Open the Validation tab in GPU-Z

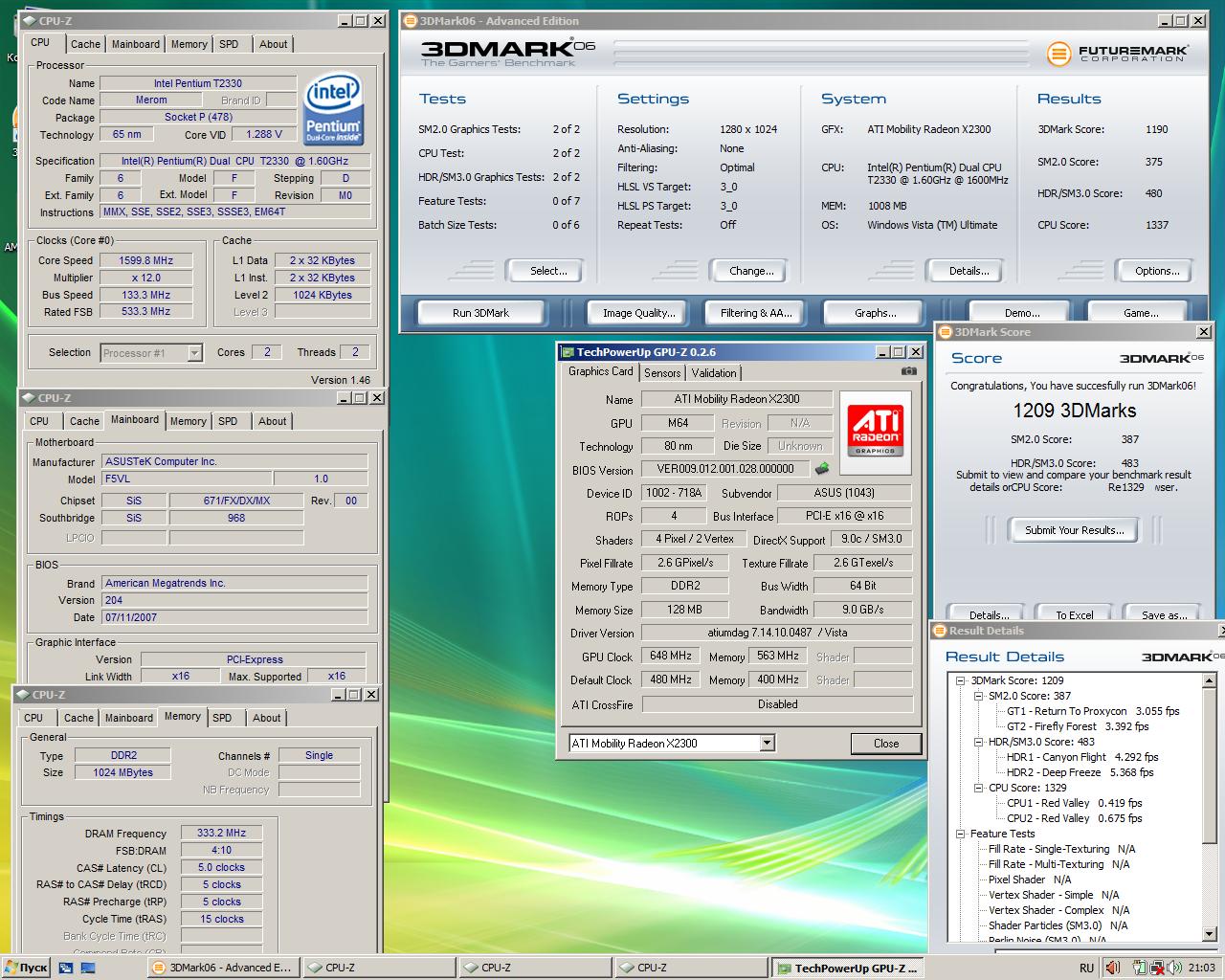tap(714, 373)
